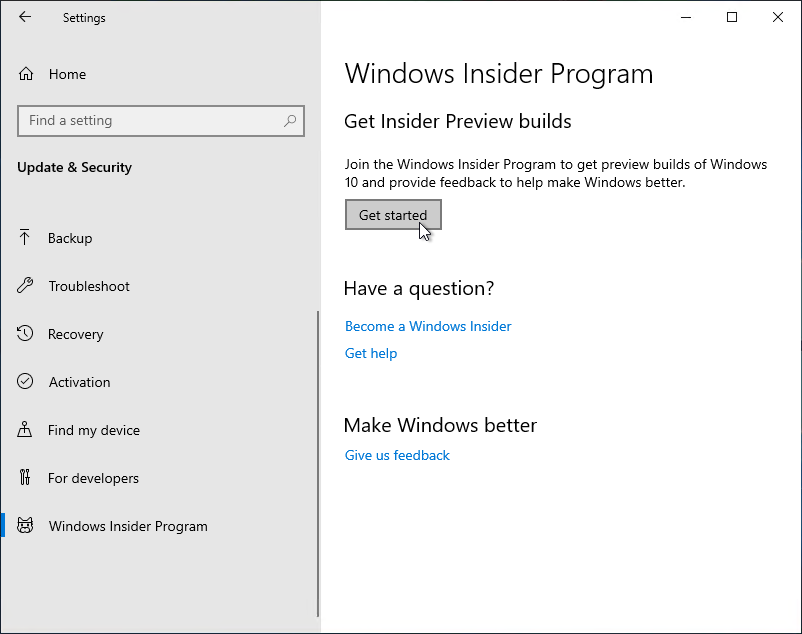Click the Activation checkmark circle icon

26,382
